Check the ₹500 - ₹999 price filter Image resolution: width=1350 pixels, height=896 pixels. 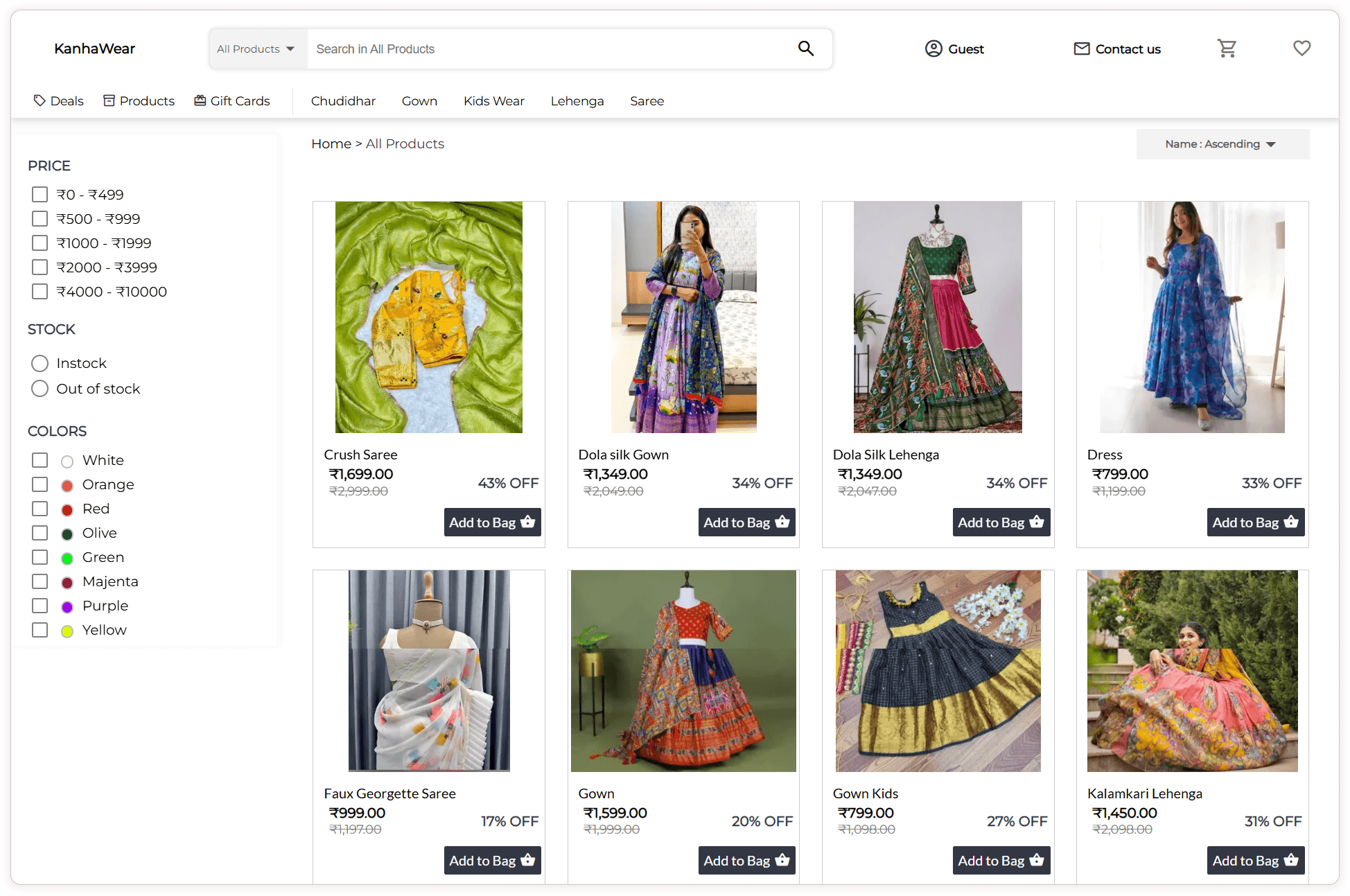tap(40, 219)
